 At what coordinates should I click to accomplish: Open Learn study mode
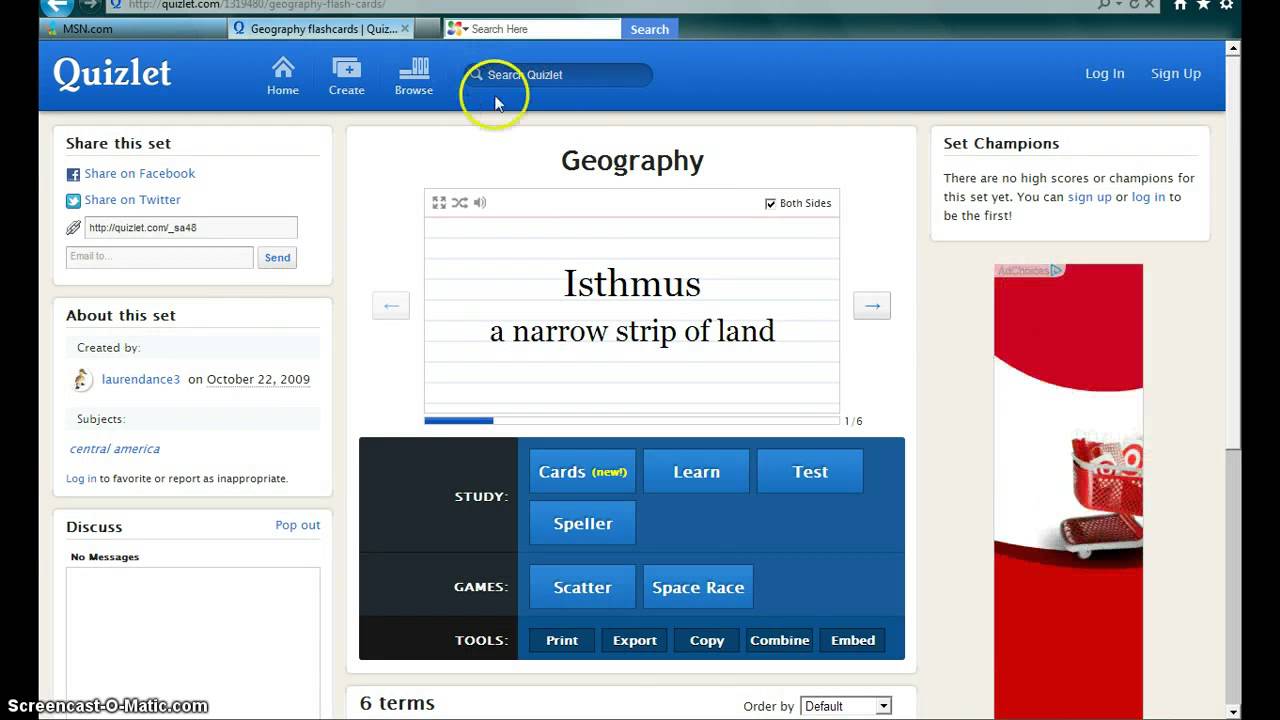(x=696, y=471)
